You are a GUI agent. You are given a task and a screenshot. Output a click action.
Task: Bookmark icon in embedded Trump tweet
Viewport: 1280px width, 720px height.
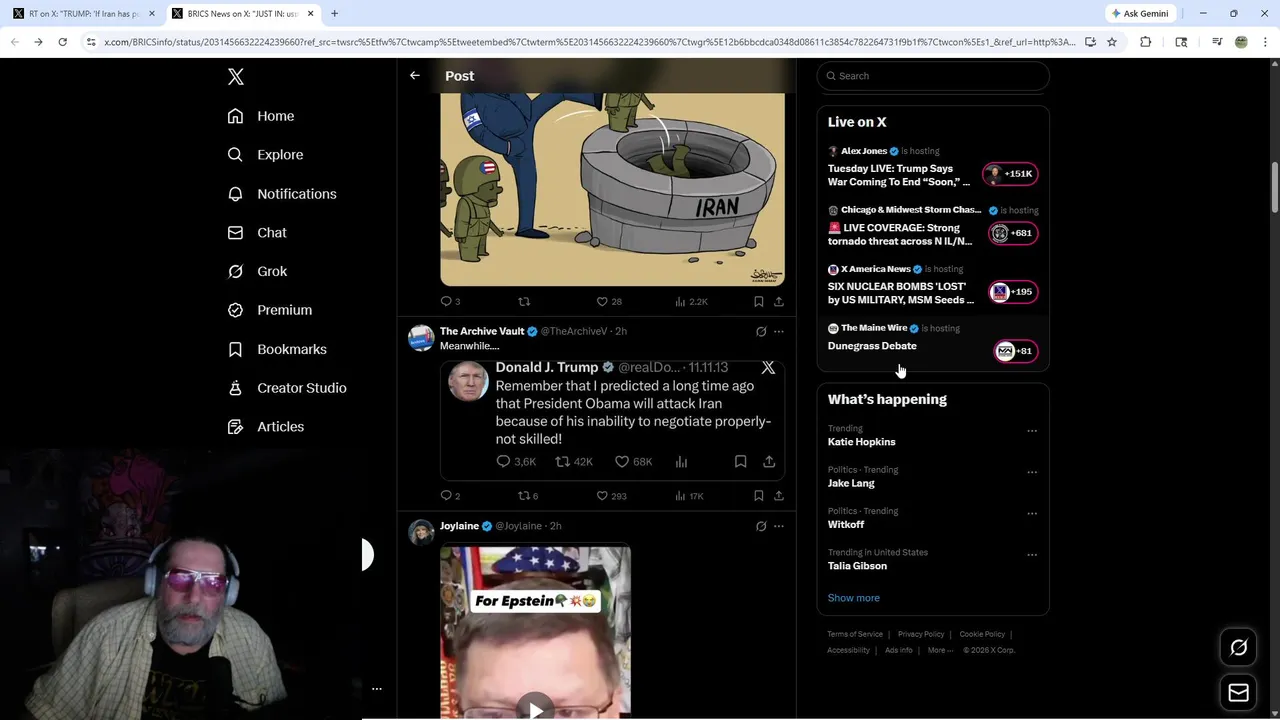coord(740,462)
